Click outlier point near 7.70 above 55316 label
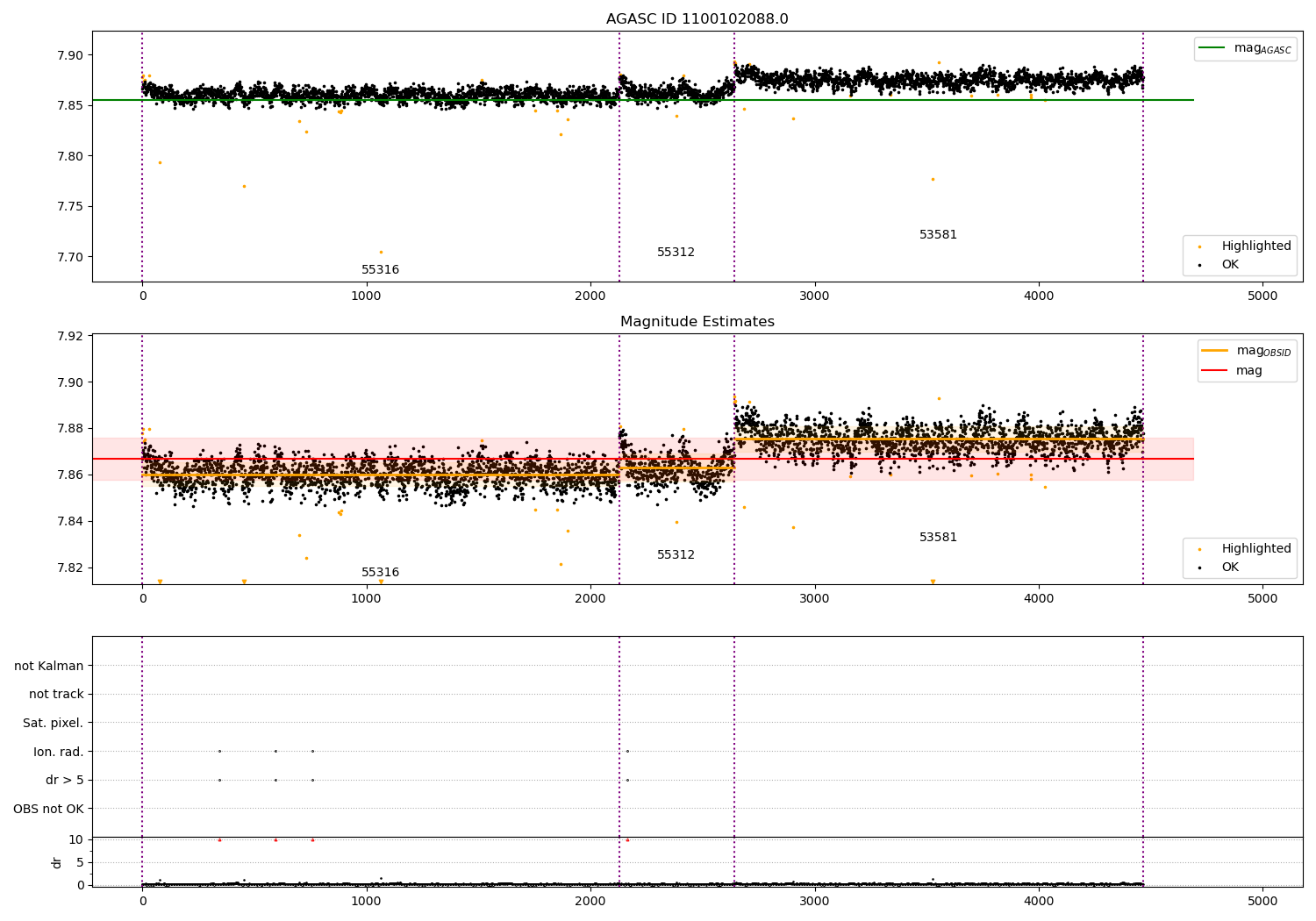The width and height of the screenshot is (1316, 921). click(381, 252)
